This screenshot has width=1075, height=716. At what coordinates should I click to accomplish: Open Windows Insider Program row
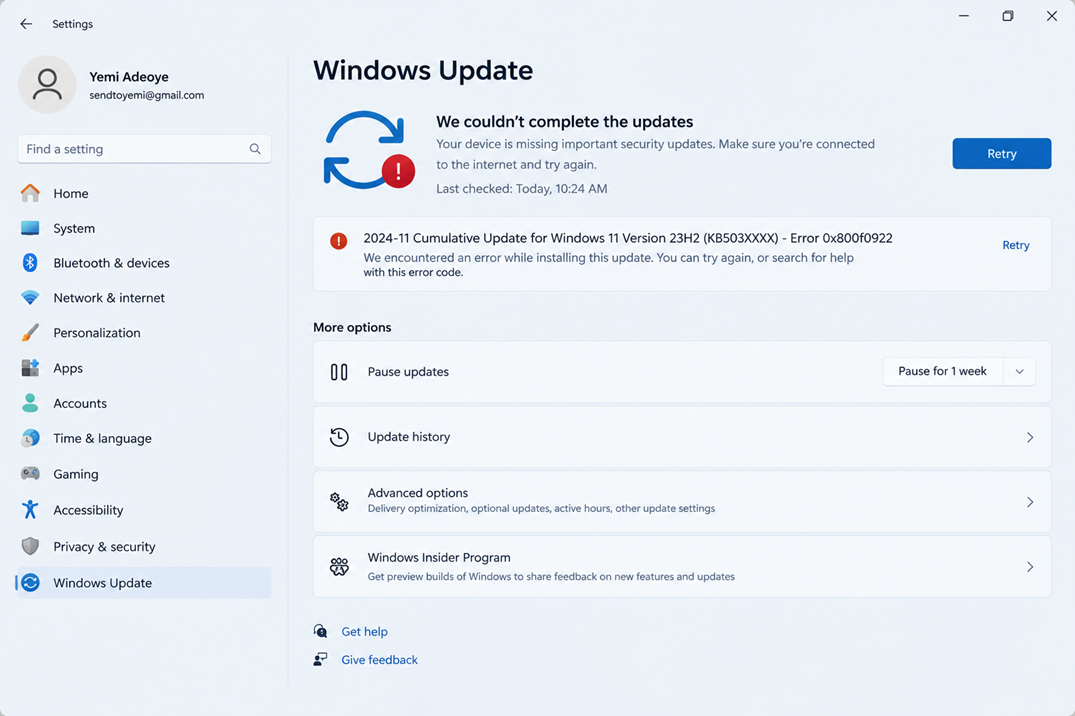[x=682, y=566]
